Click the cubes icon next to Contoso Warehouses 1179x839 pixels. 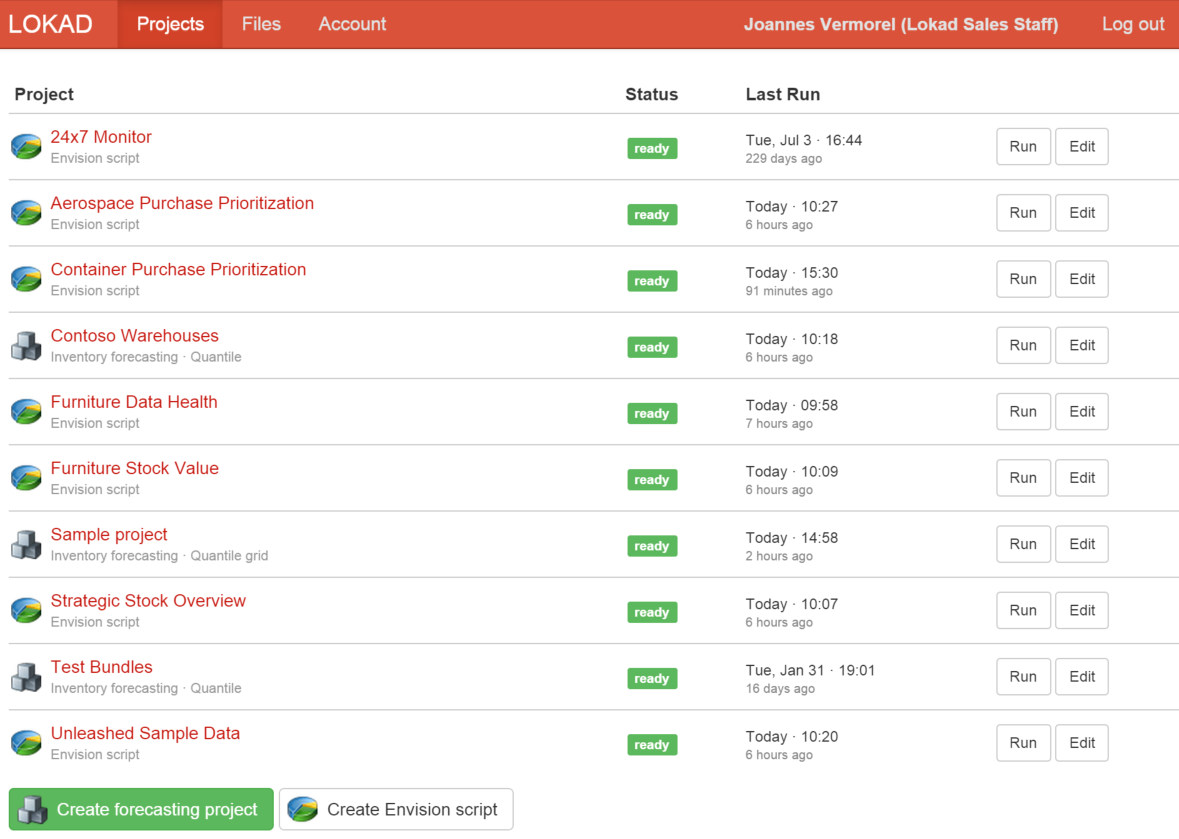tap(26, 346)
